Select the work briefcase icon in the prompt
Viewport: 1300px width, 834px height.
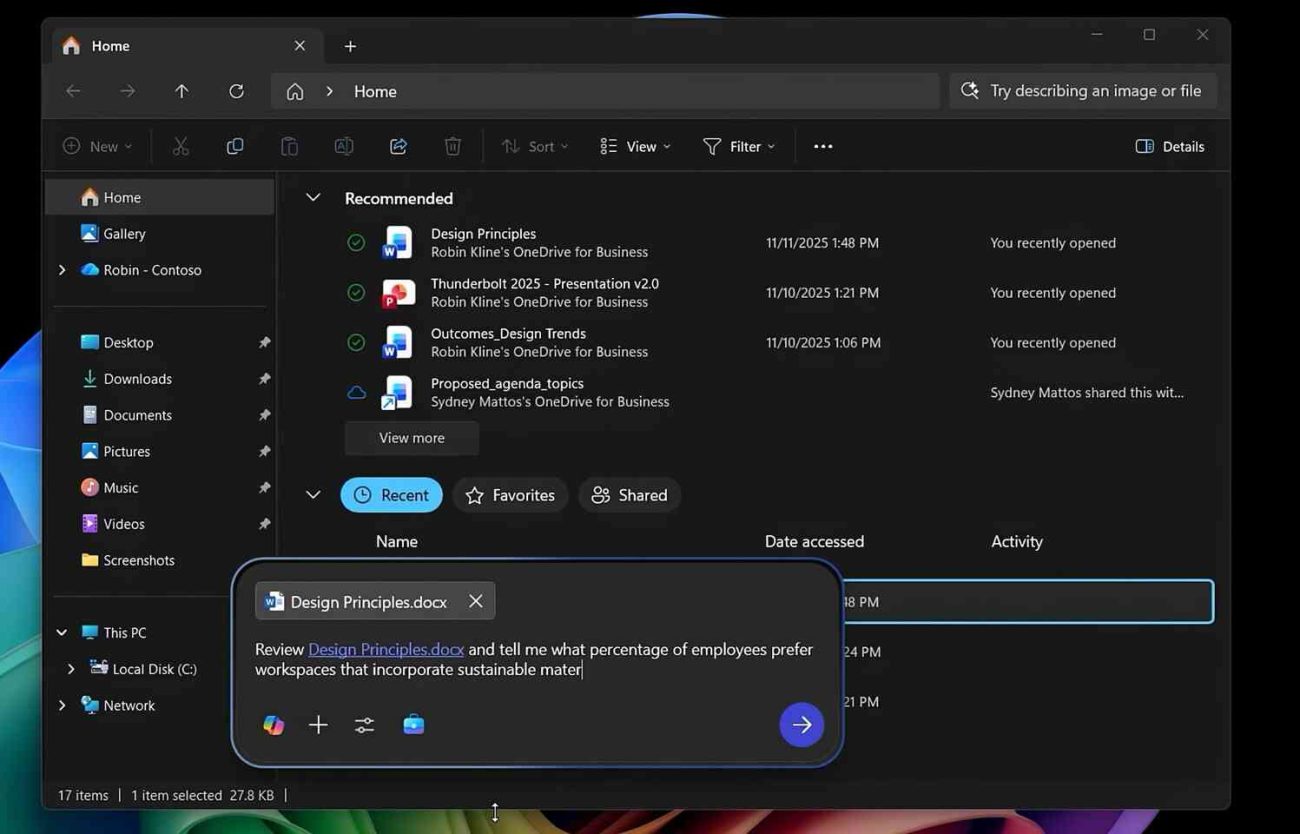413,724
